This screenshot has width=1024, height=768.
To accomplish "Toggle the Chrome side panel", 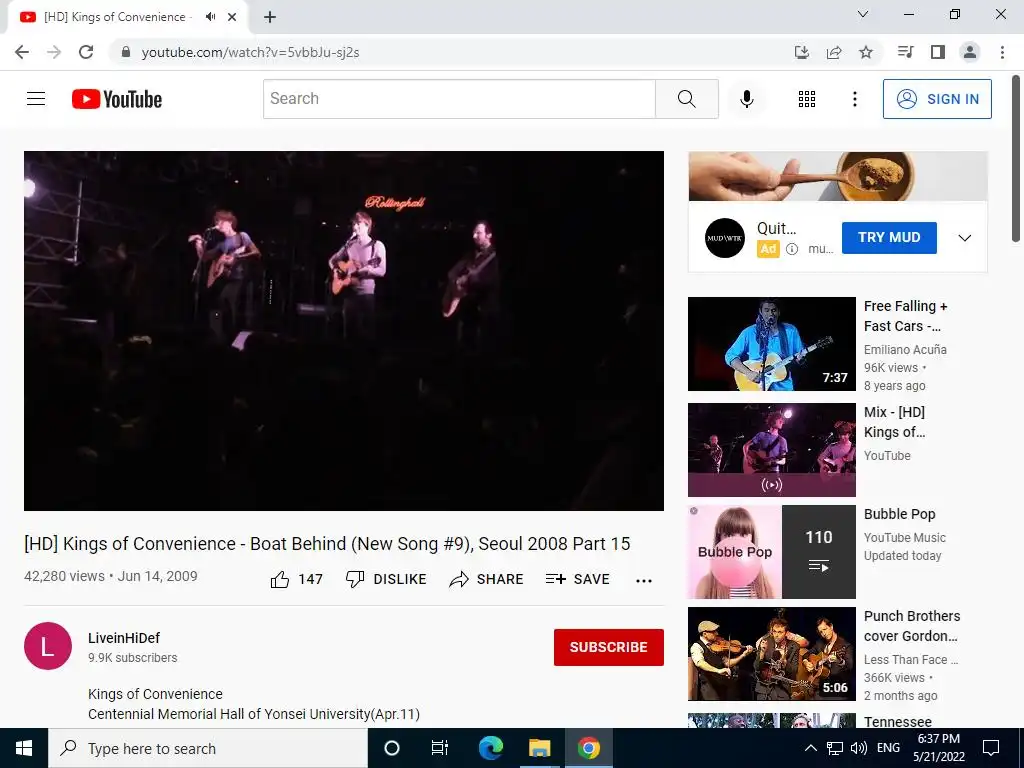I will point(938,52).
